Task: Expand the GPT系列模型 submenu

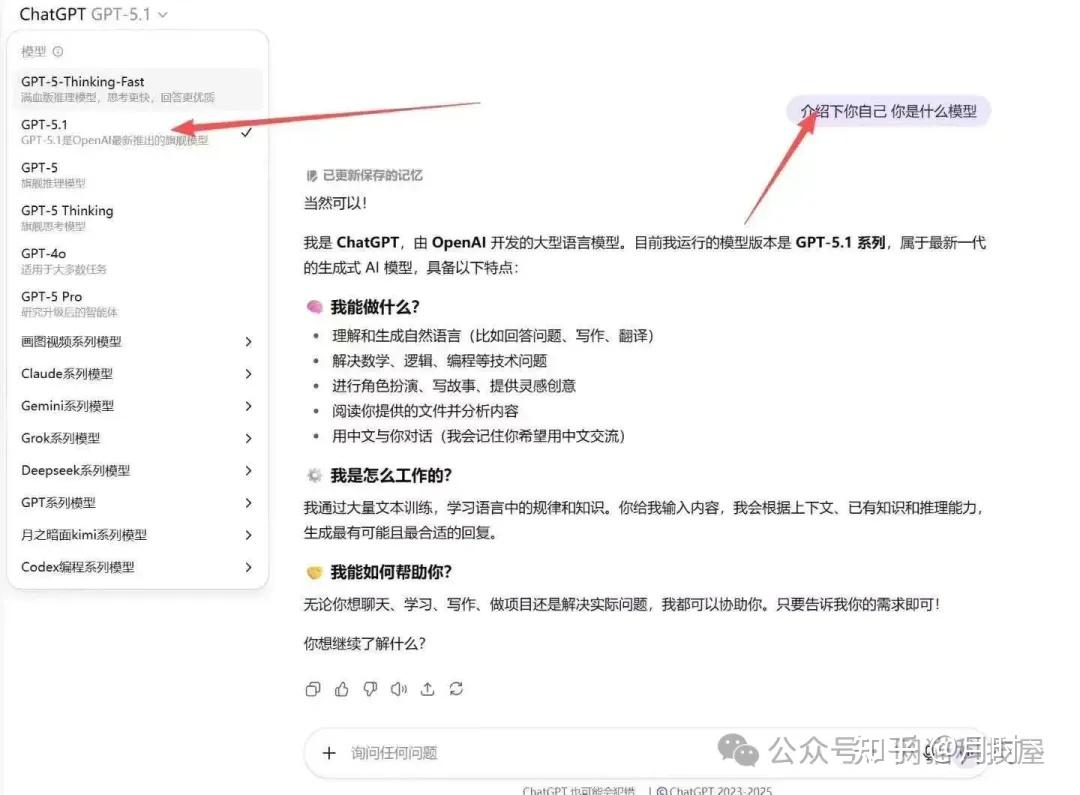Action: tap(137, 503)
